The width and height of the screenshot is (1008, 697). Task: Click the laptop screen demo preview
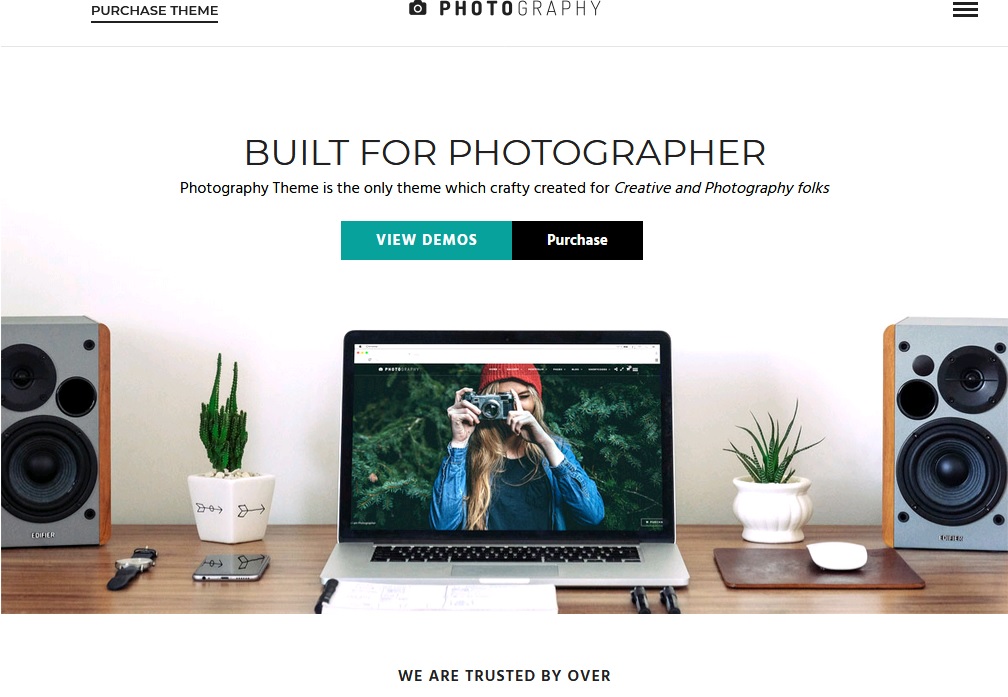[507, 437]
